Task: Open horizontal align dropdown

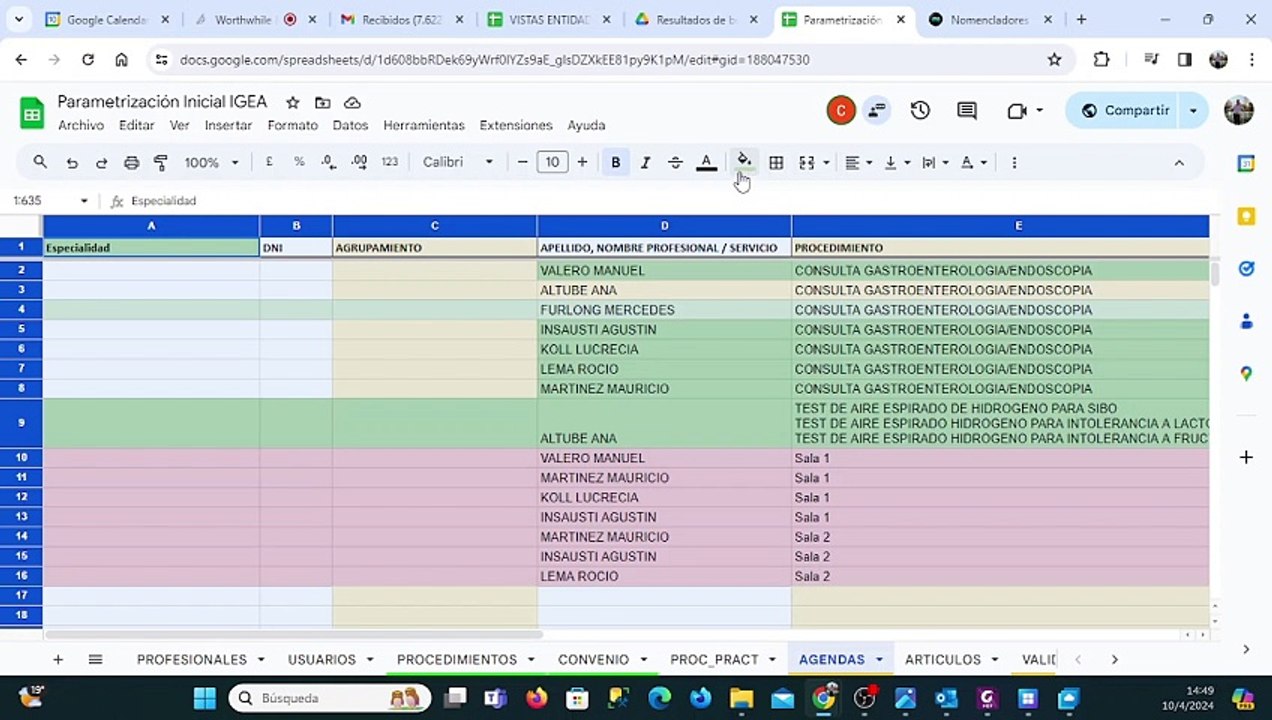Action: point(858,162)
